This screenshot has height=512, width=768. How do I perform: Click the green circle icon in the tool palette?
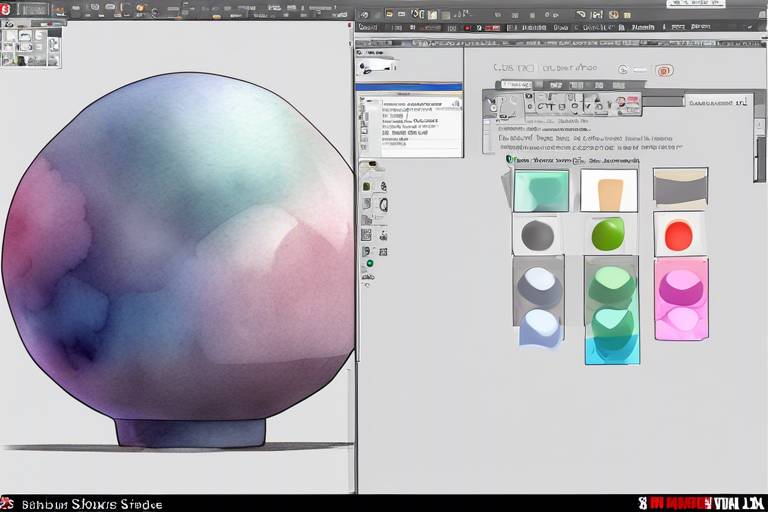point(370,264)
